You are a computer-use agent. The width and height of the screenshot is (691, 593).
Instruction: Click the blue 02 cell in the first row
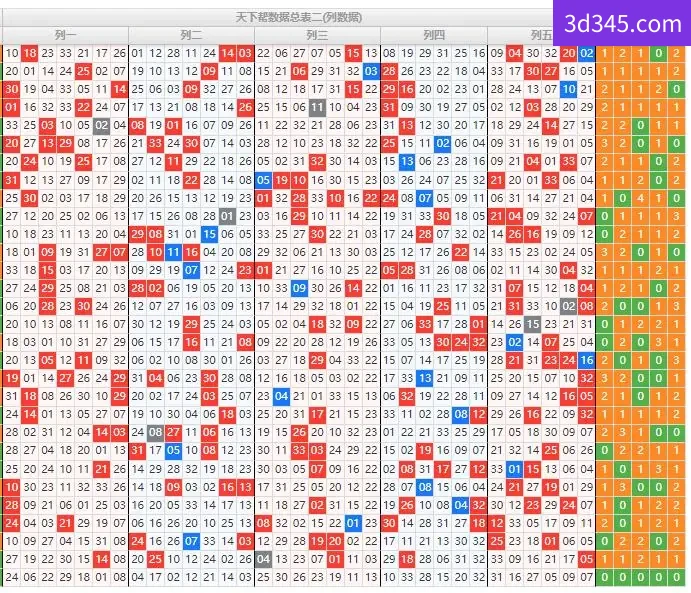(587, 53)
